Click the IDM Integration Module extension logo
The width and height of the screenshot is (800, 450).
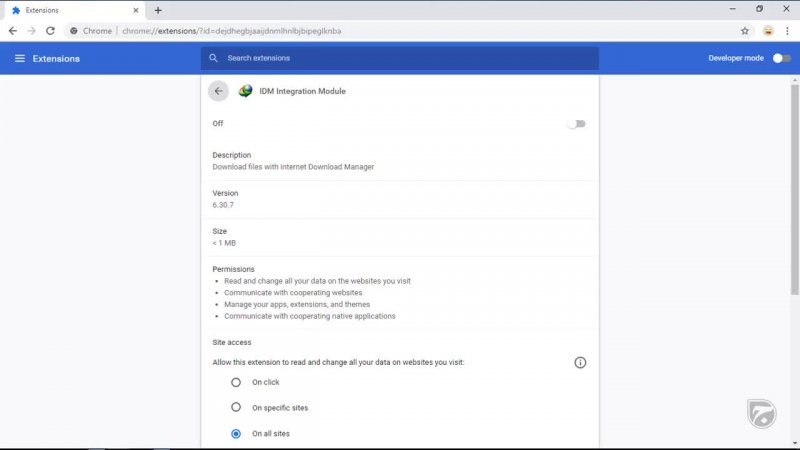tap(246, 91)
